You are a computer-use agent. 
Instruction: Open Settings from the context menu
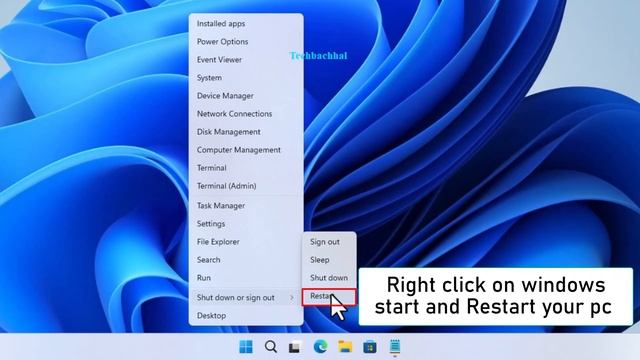point(246,224)
